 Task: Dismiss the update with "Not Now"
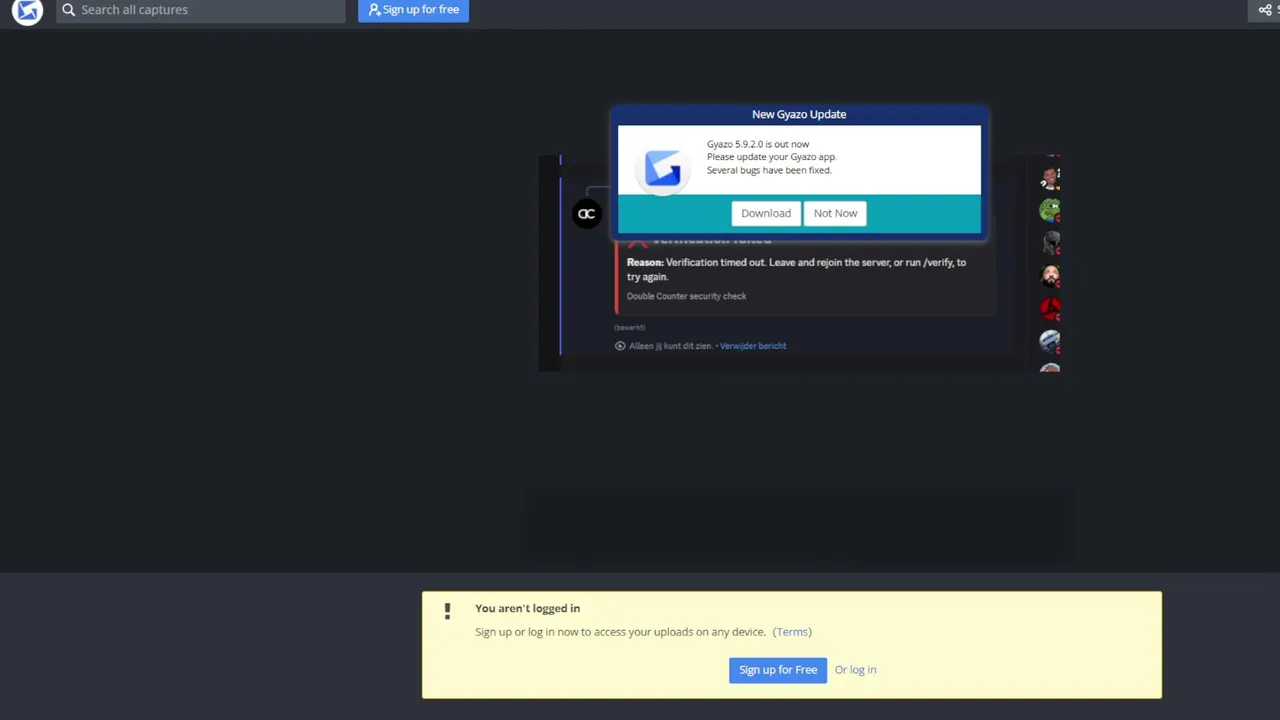835,213
